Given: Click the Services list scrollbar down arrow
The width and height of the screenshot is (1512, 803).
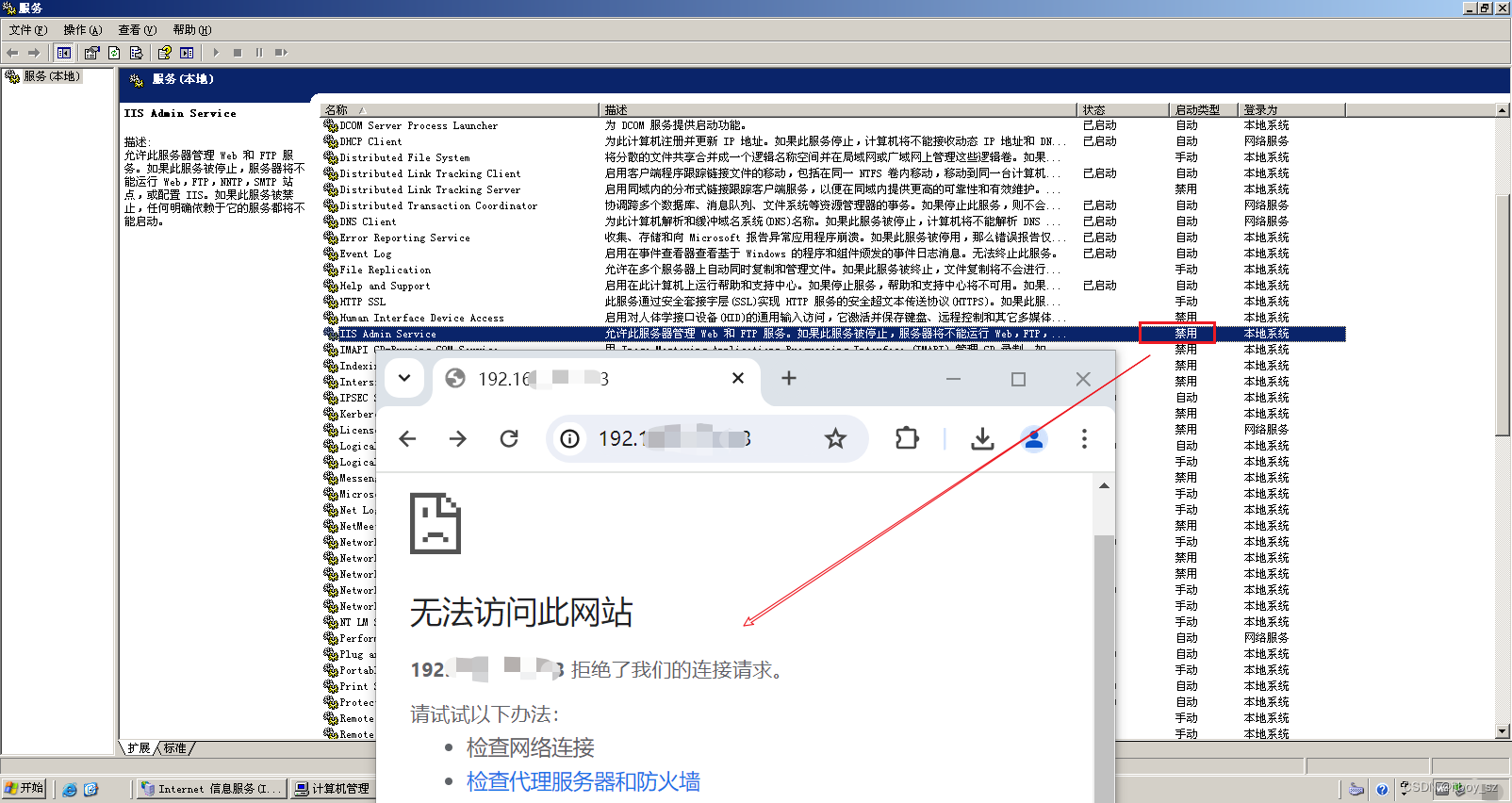Looking at the screenshot, I should pos(1503,732).
